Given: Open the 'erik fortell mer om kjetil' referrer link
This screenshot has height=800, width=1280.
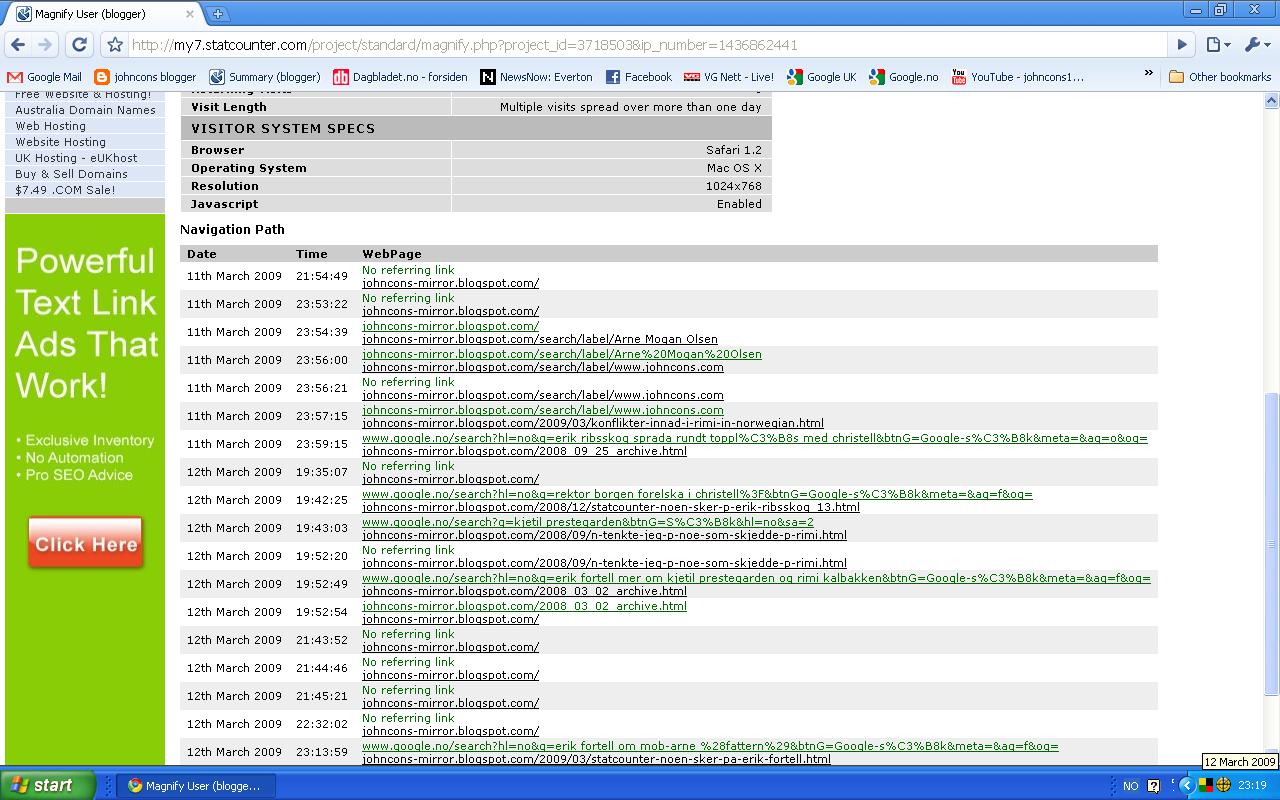Looking at the screenshot, I should (x=756, y=578).
